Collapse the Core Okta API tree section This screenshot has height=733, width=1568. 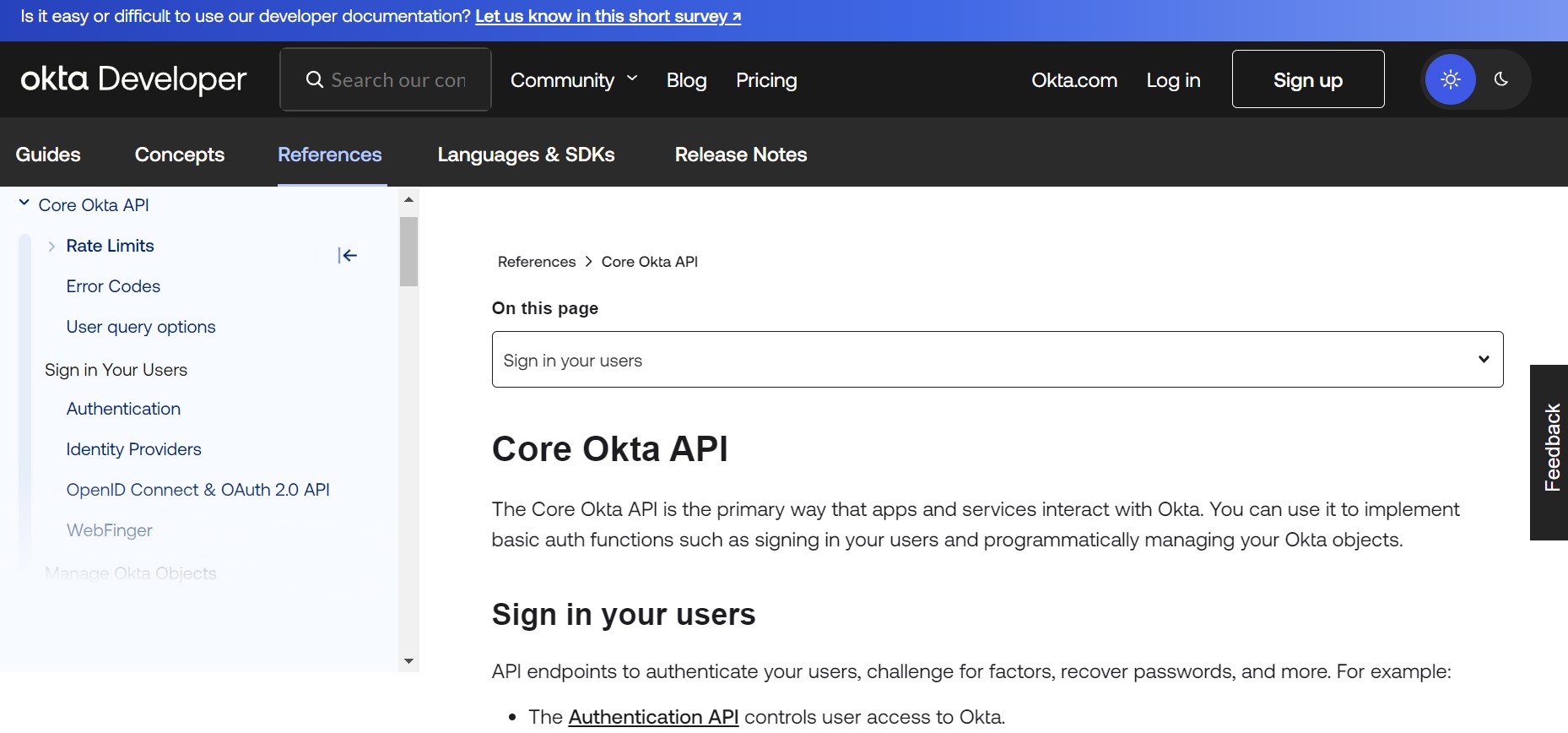click(24, 204)
